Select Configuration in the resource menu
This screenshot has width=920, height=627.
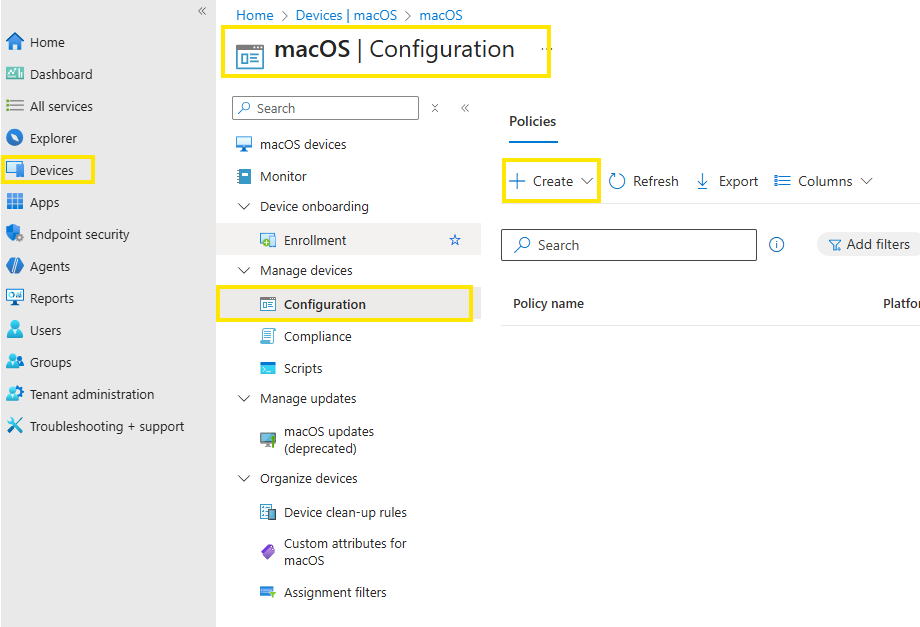[x=349, y=304]
